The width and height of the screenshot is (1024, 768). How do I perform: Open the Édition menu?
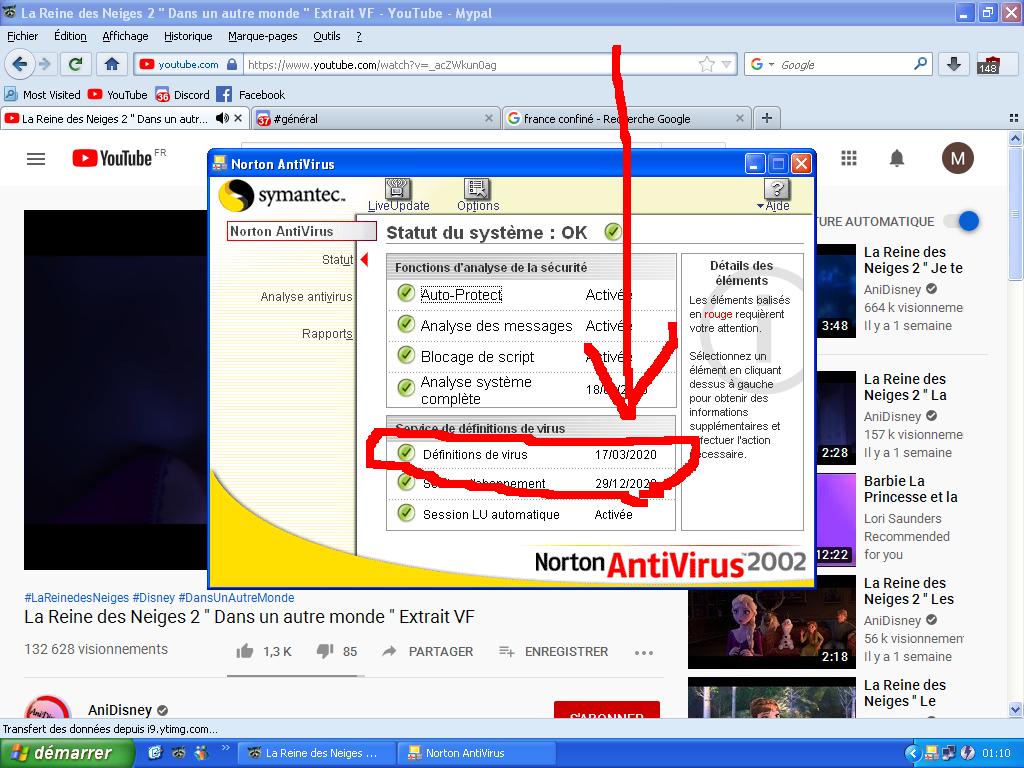point(70,37)
